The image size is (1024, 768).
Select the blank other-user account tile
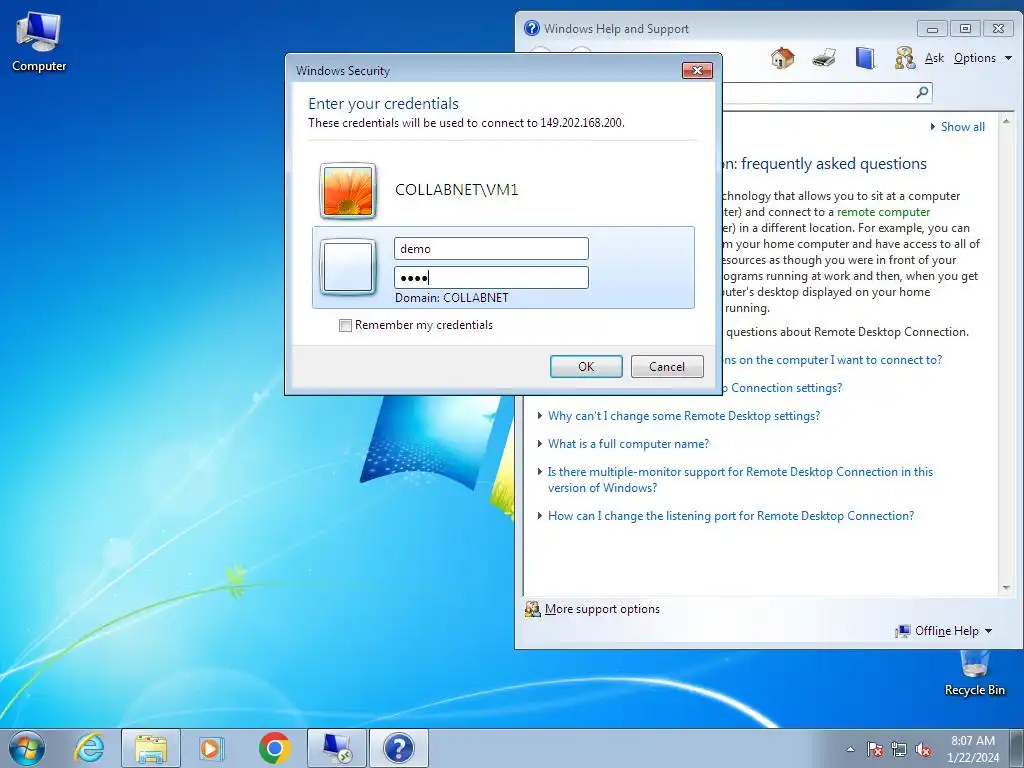click(347, 267)
